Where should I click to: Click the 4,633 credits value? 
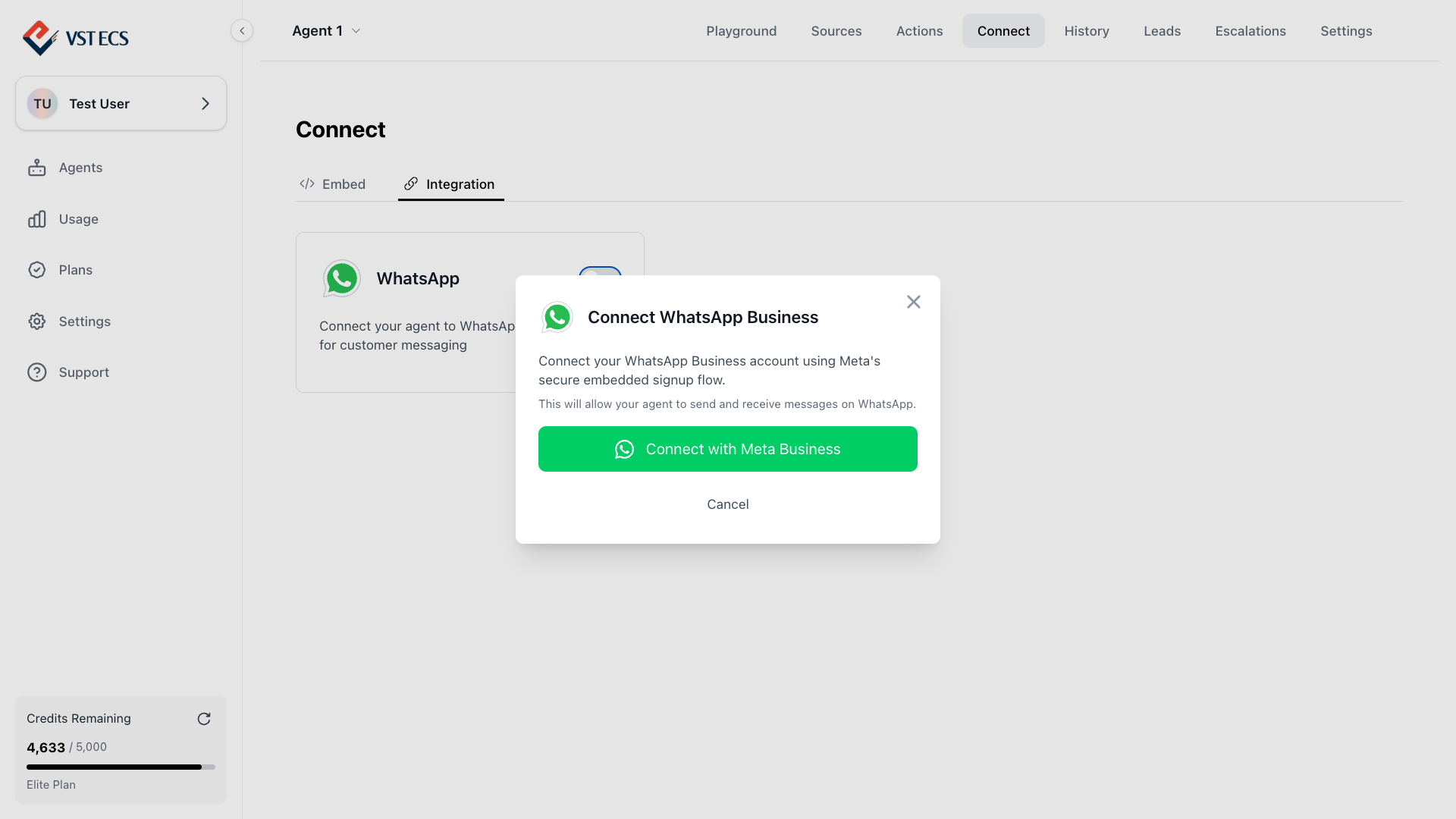pyautogui.click(x=45, y=748)
